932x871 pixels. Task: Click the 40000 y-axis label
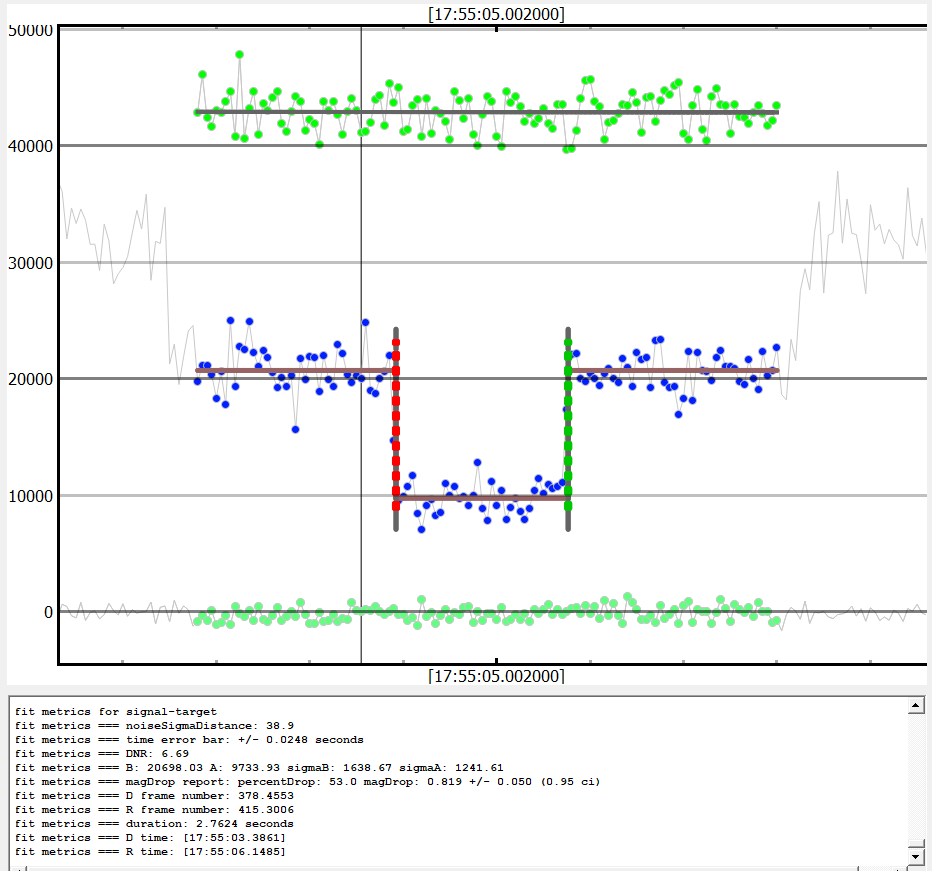(30, 146)
